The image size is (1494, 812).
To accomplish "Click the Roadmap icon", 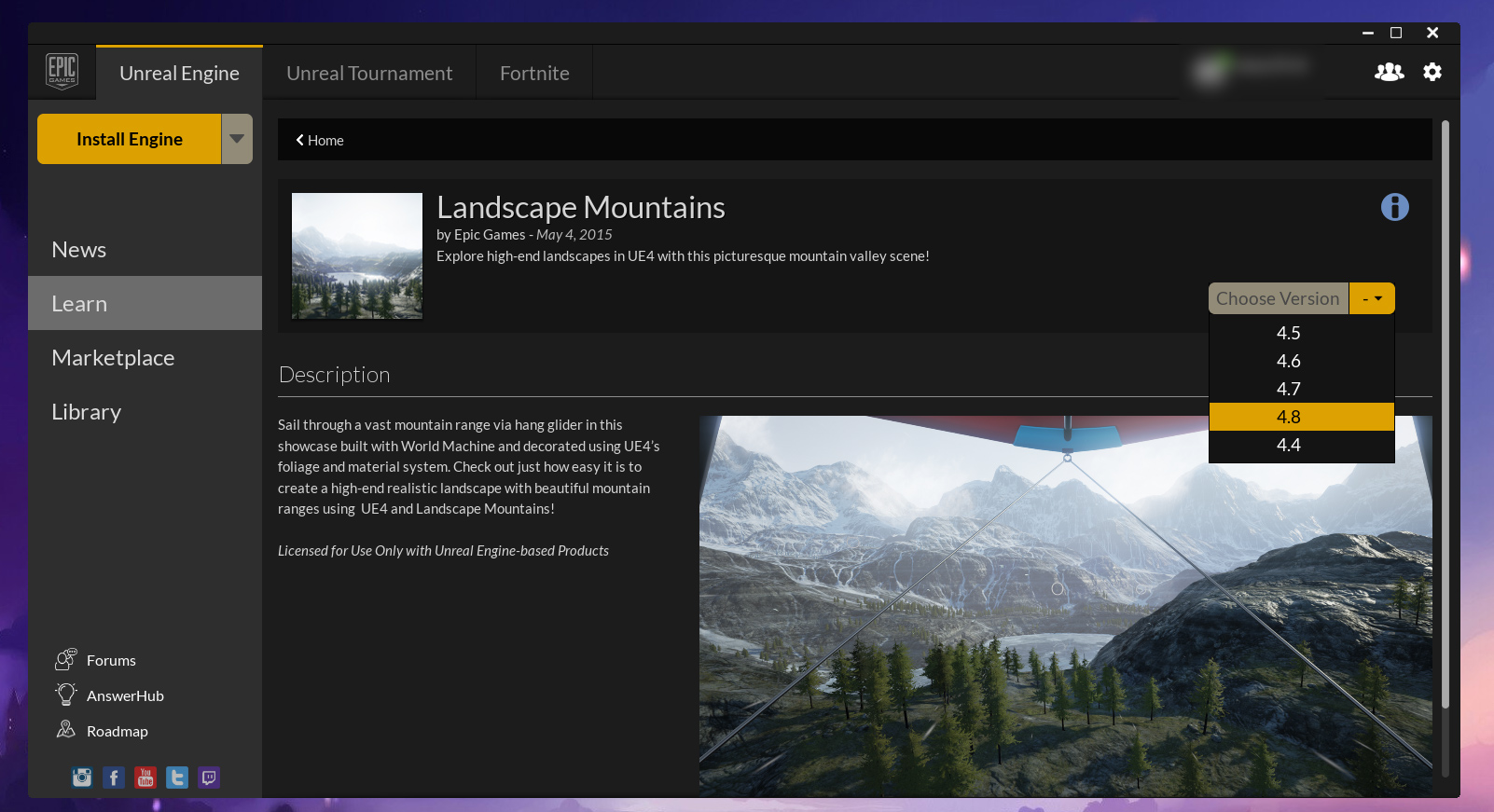I will [65, 730].
